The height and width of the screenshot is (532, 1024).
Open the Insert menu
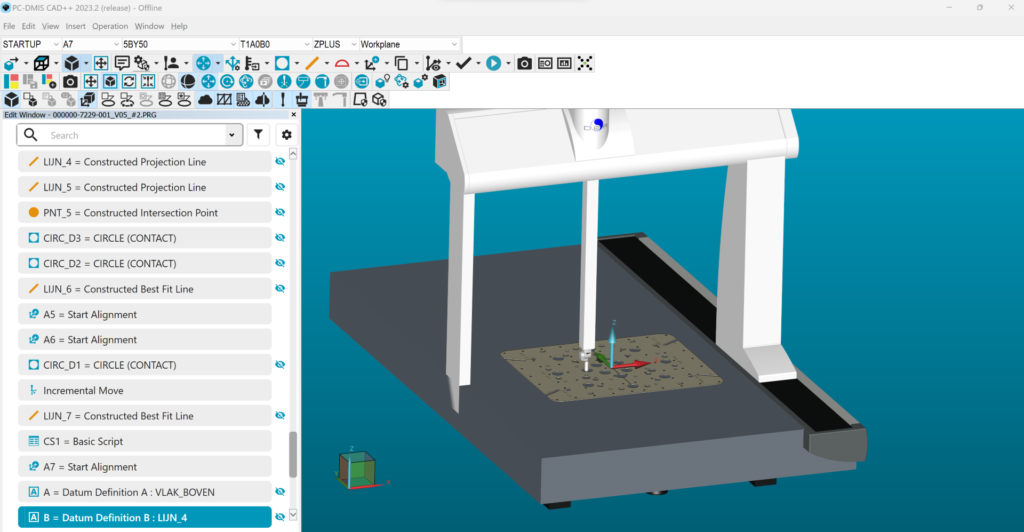[76, 26]
